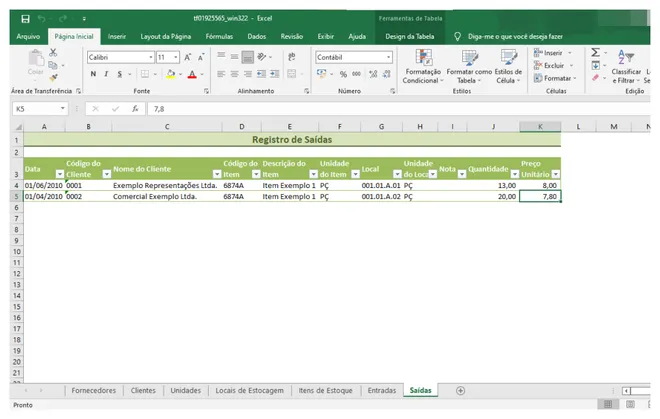This screenshot has height=419, width=660.
Task: Center cell text horizontally
Action: coord(234,74)
